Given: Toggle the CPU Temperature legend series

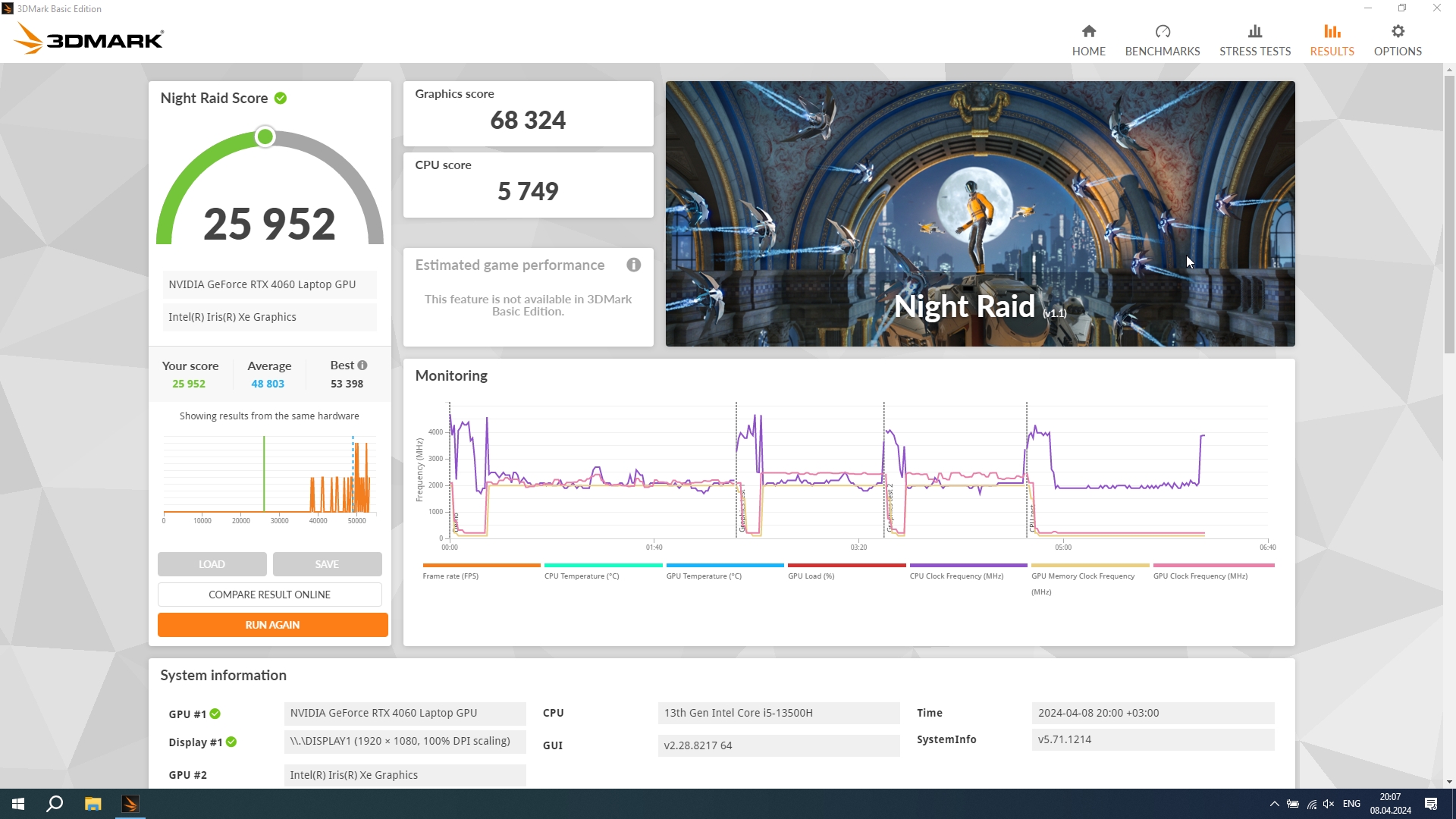Looking at the screenshot, I should click(x=581, y=576).
